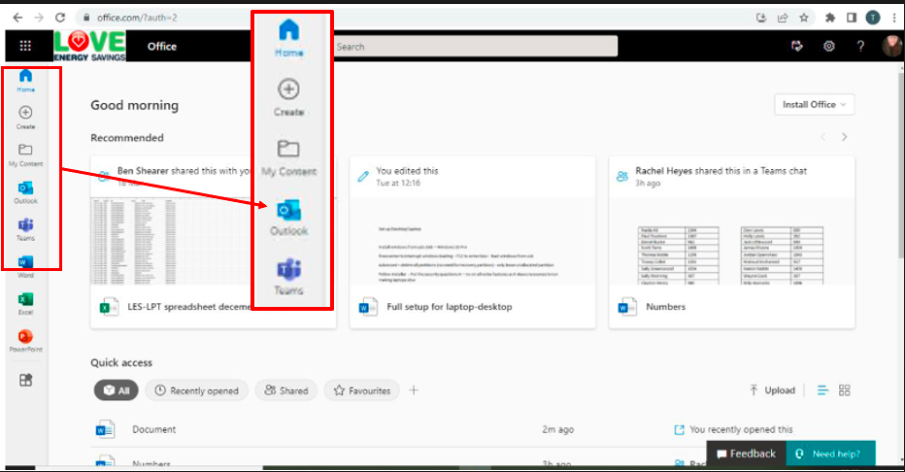Open Excel from the left app rail

[x=25, y=304]
